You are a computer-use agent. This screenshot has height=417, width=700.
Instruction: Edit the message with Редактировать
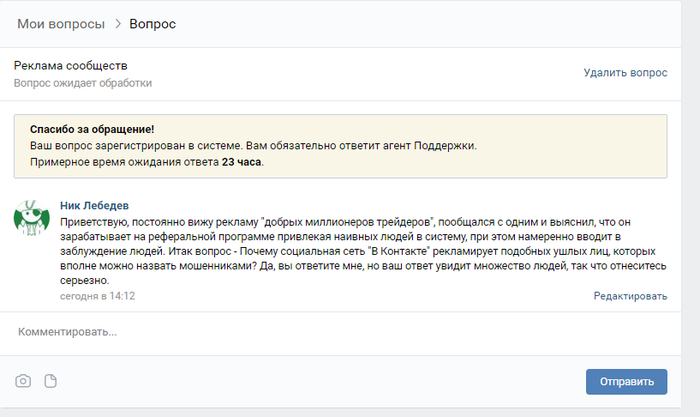click(x=630, y=296)
